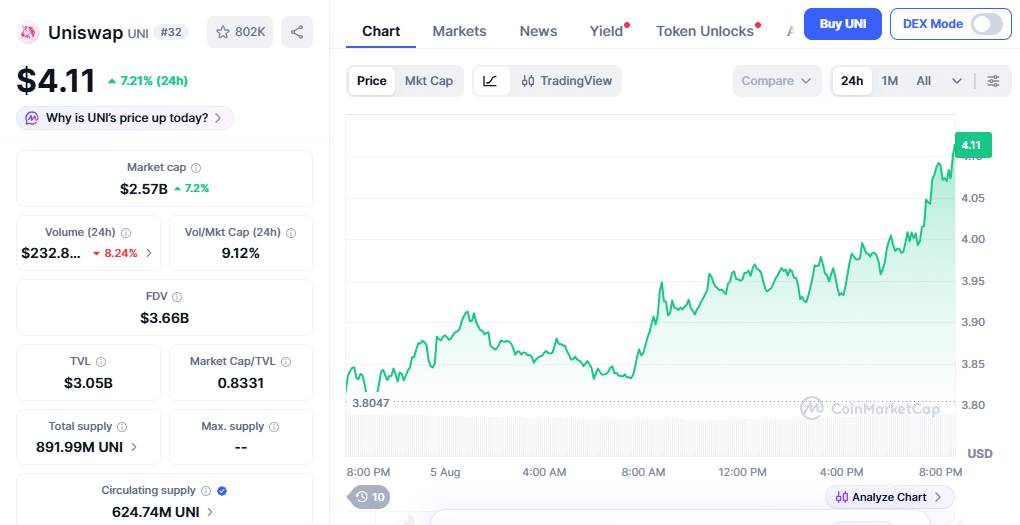Click Analyze Chart button
The height and width of the screenshot is (525, 1020).
[x=889, y=497]
